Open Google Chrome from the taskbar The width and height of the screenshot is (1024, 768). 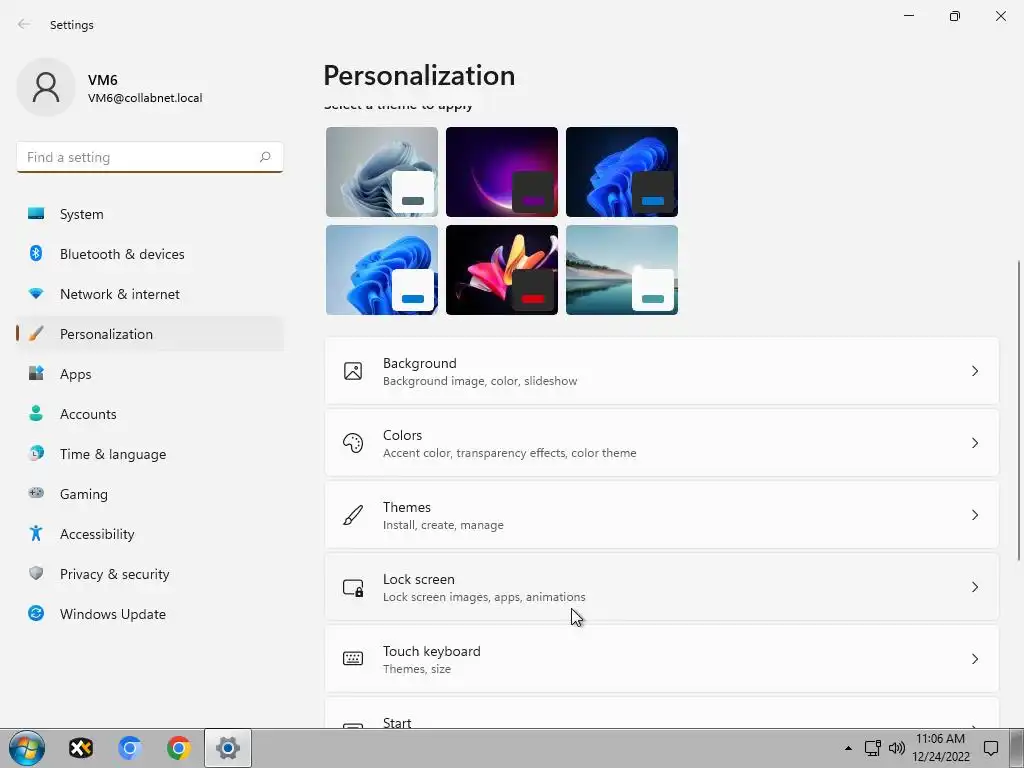click(178, 748)
